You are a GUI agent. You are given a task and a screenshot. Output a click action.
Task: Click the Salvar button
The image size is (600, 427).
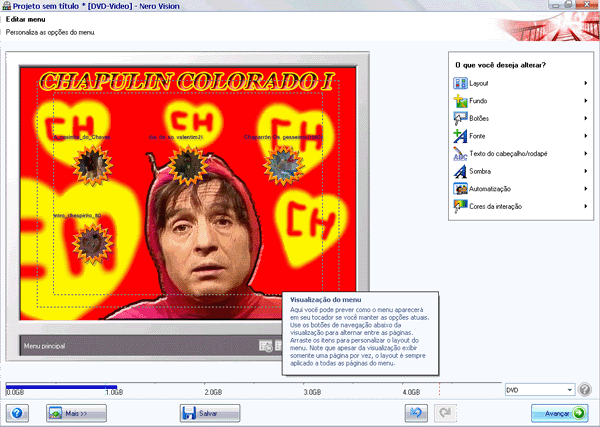click(210, 412)
